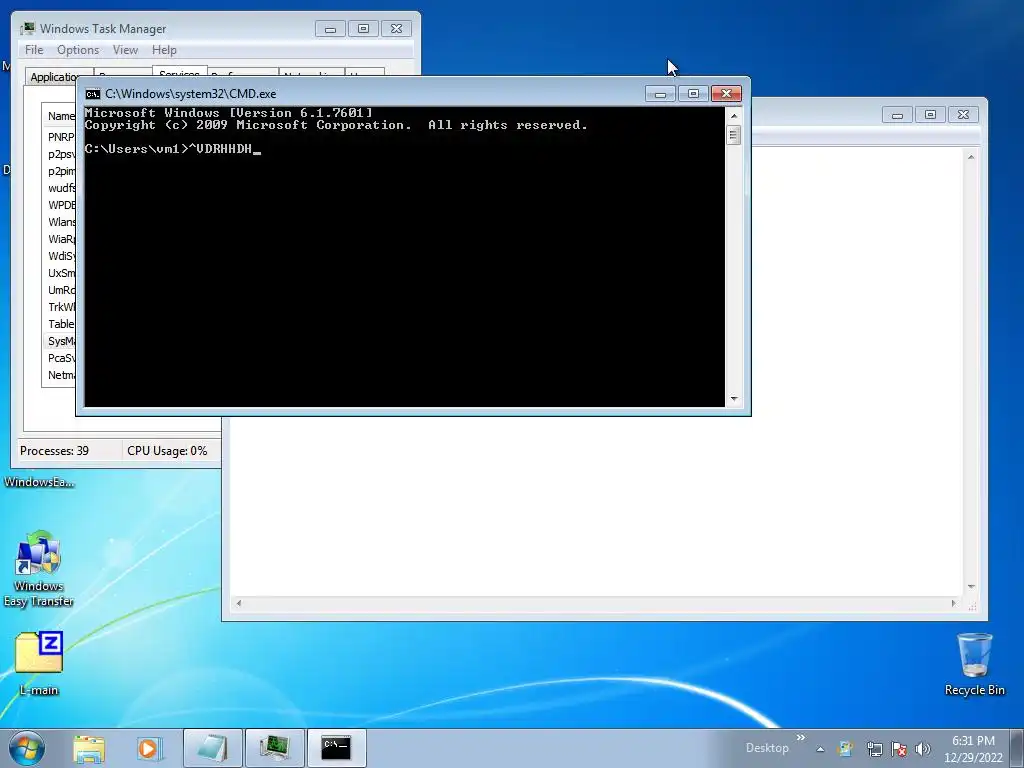Open Task Manager View menu
The image size is (1024, 768).
(125, 50)
